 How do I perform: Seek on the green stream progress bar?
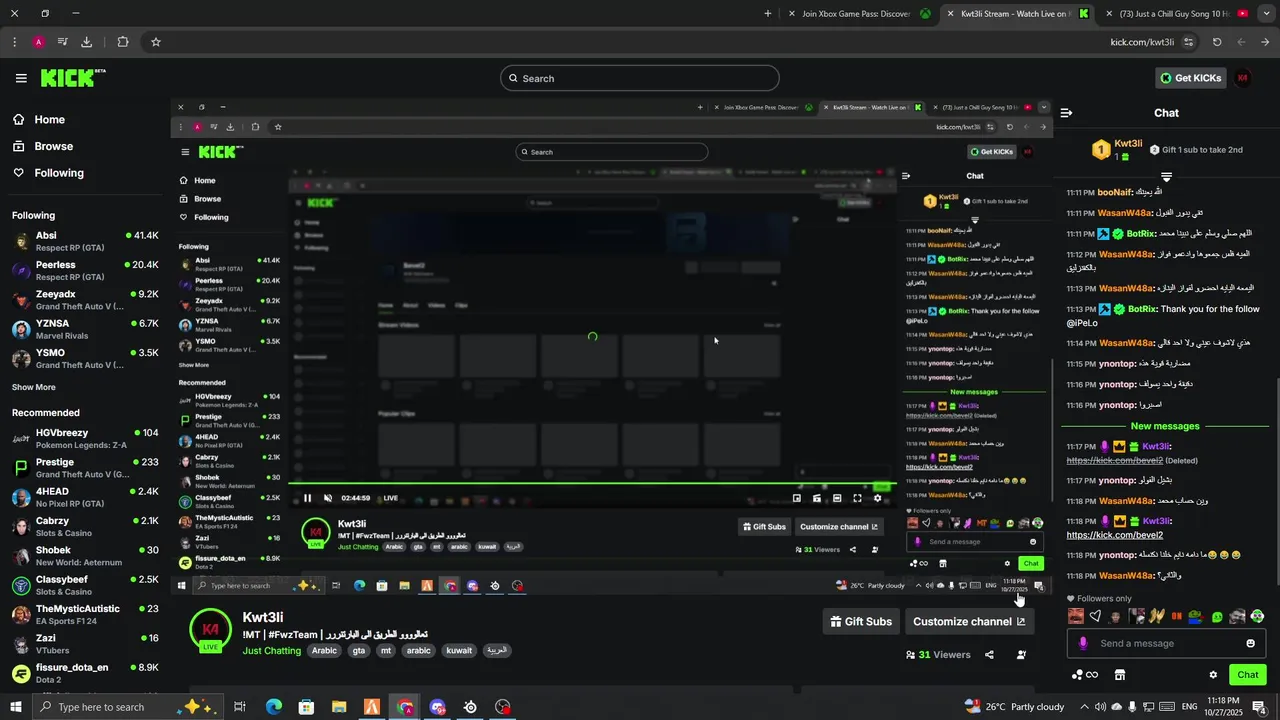[x=590, y=484]
